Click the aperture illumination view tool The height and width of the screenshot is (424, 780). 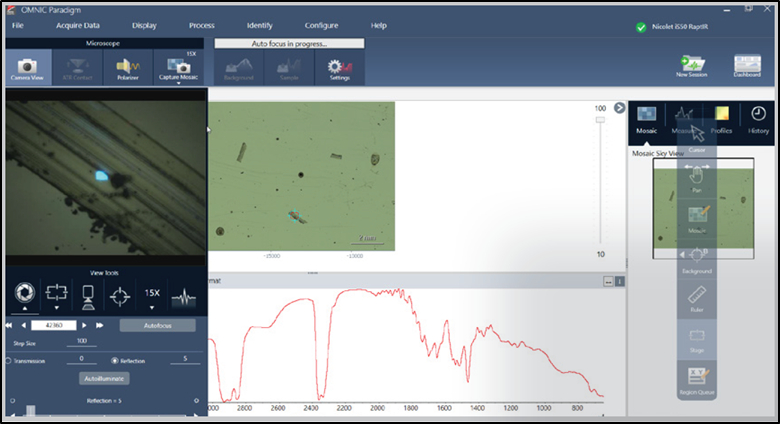[25, 293]
